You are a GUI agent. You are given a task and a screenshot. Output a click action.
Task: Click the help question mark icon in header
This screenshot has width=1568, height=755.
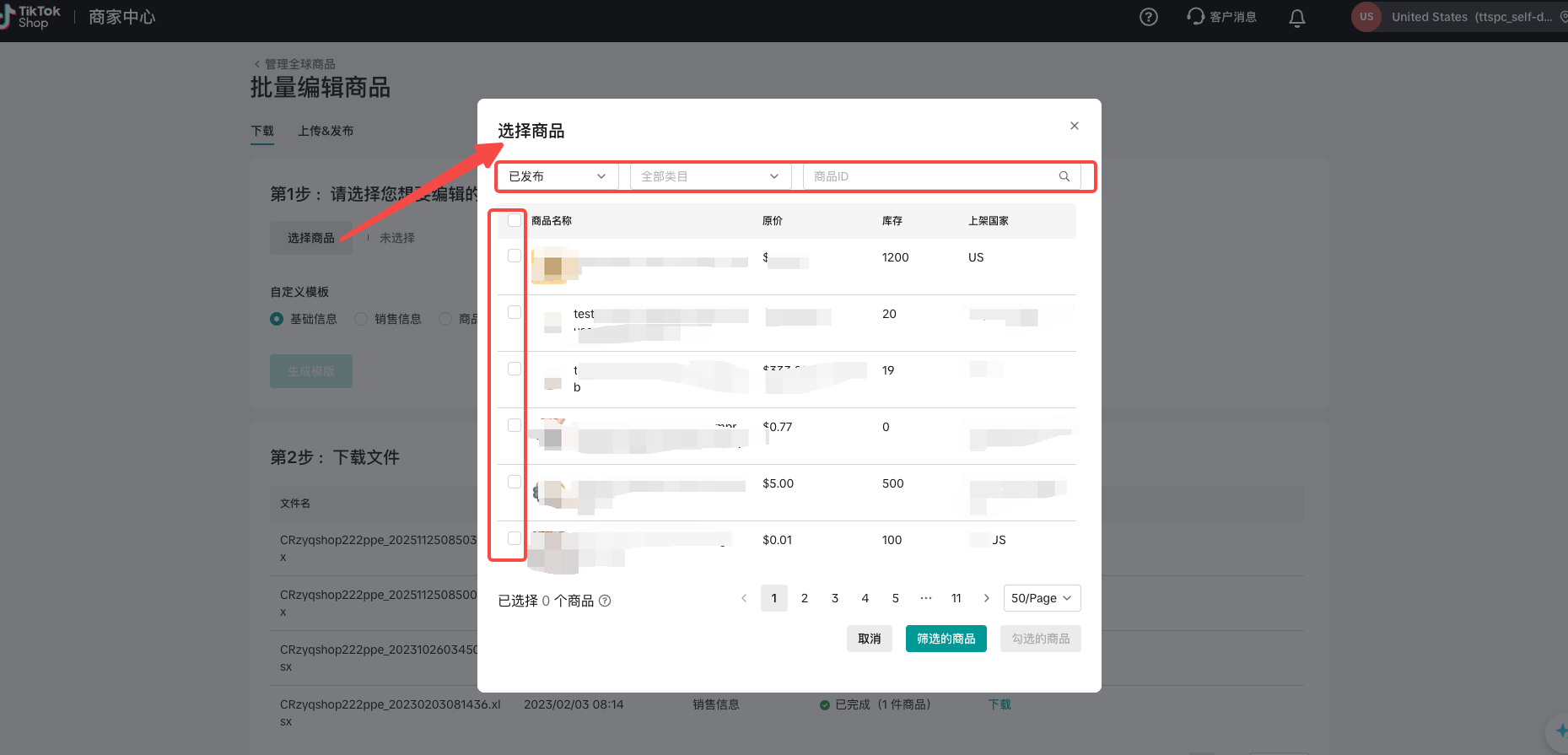[1148, 17]
